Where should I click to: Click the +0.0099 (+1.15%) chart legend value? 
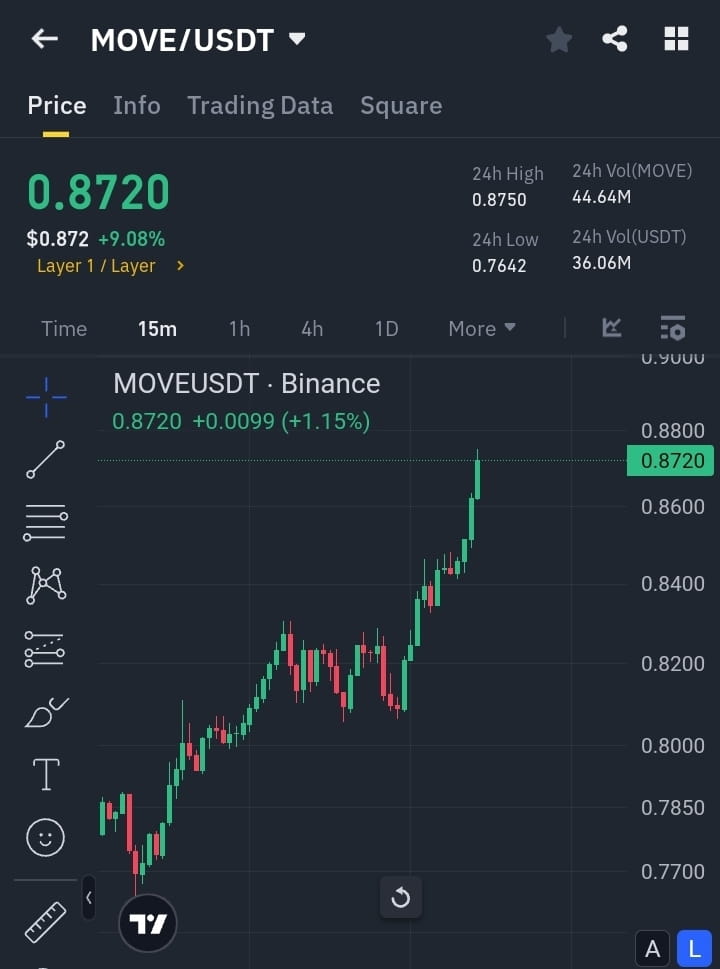coord(281,421)
